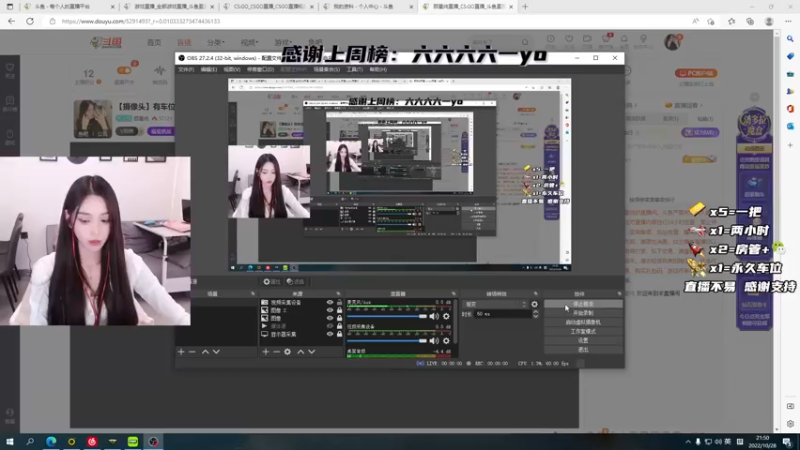Open 分类 dropdown in Douyu navigation
800x450 pixels.
coord(216,42)
